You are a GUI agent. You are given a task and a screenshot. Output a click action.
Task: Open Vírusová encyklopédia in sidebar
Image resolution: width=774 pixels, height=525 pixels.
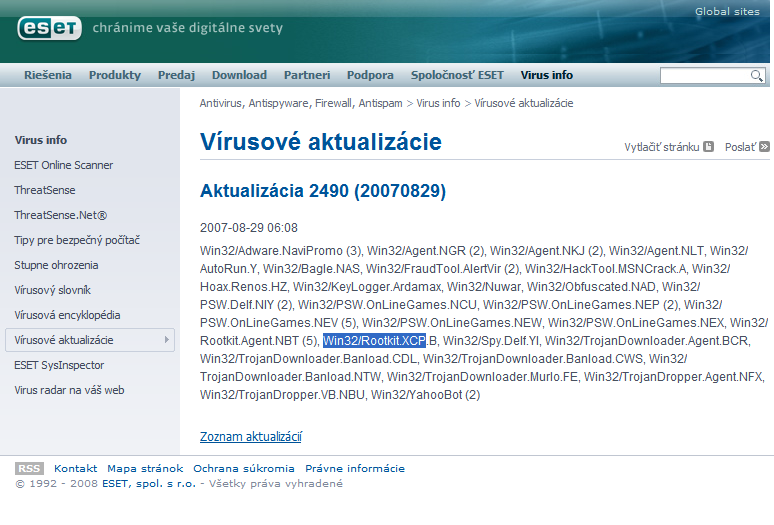(x=67, y=315)
